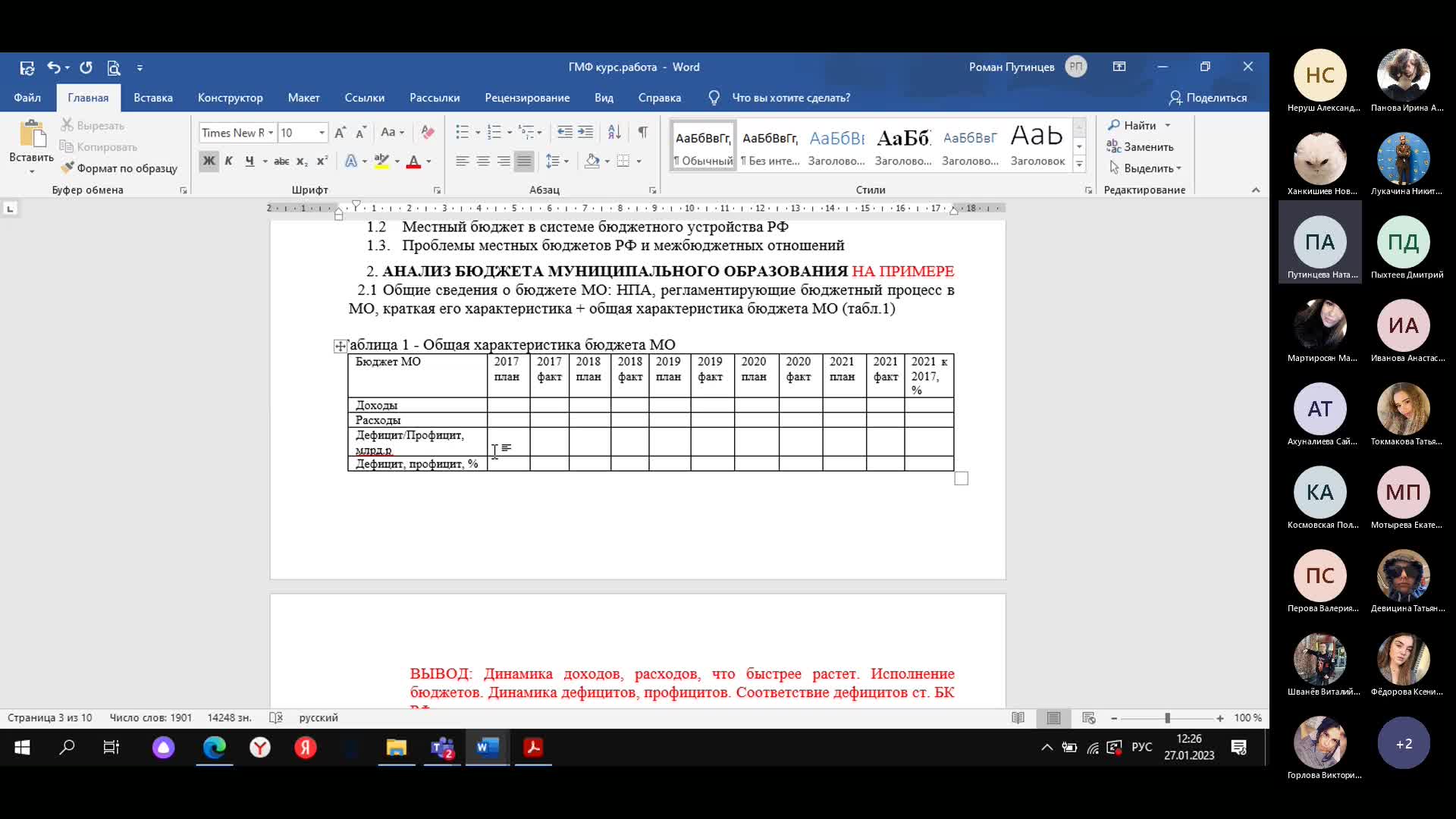Image resolution: width=1456 pixels, height=819 pixels.
Task: Undo the last action
Action: pyautogui.click(x=53, y=67)
